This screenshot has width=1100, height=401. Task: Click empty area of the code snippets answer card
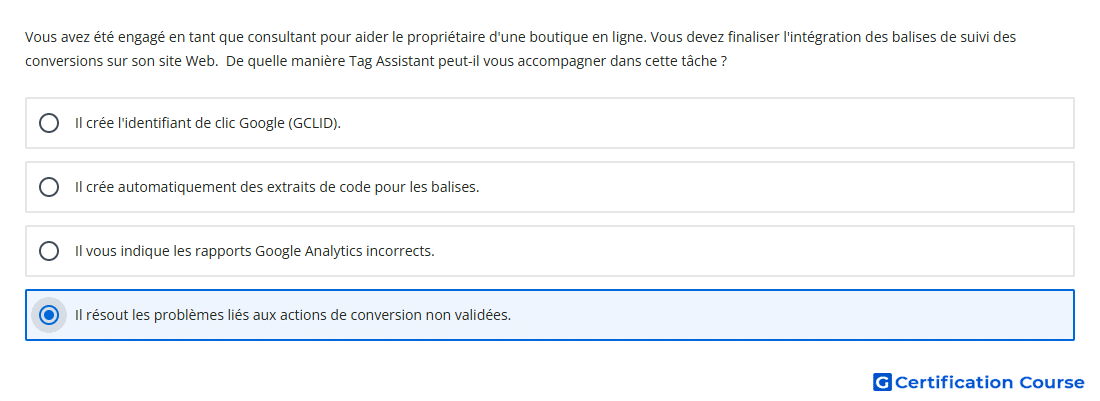click(x=772, y=187)
